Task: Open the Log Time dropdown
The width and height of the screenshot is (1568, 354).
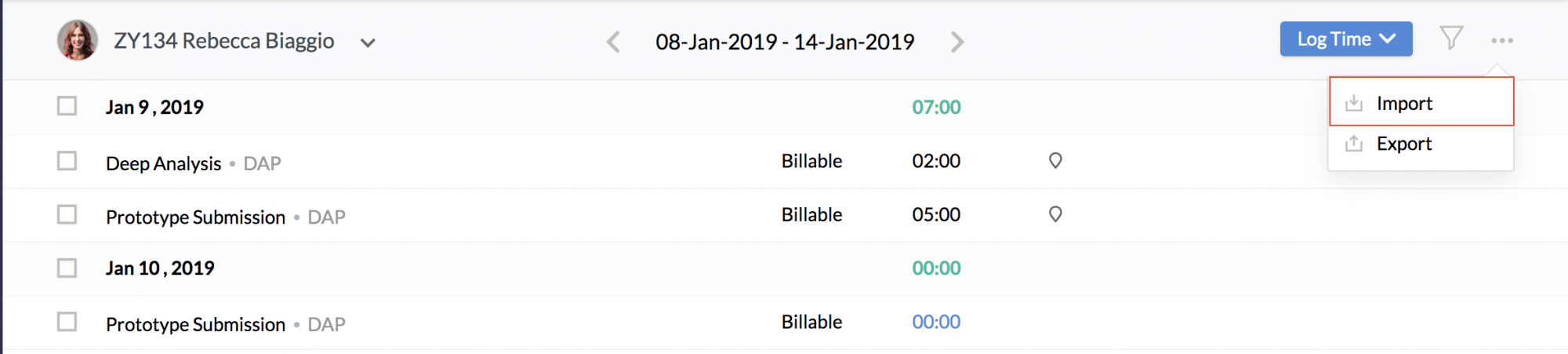Action: click(x=1346, y=39)
